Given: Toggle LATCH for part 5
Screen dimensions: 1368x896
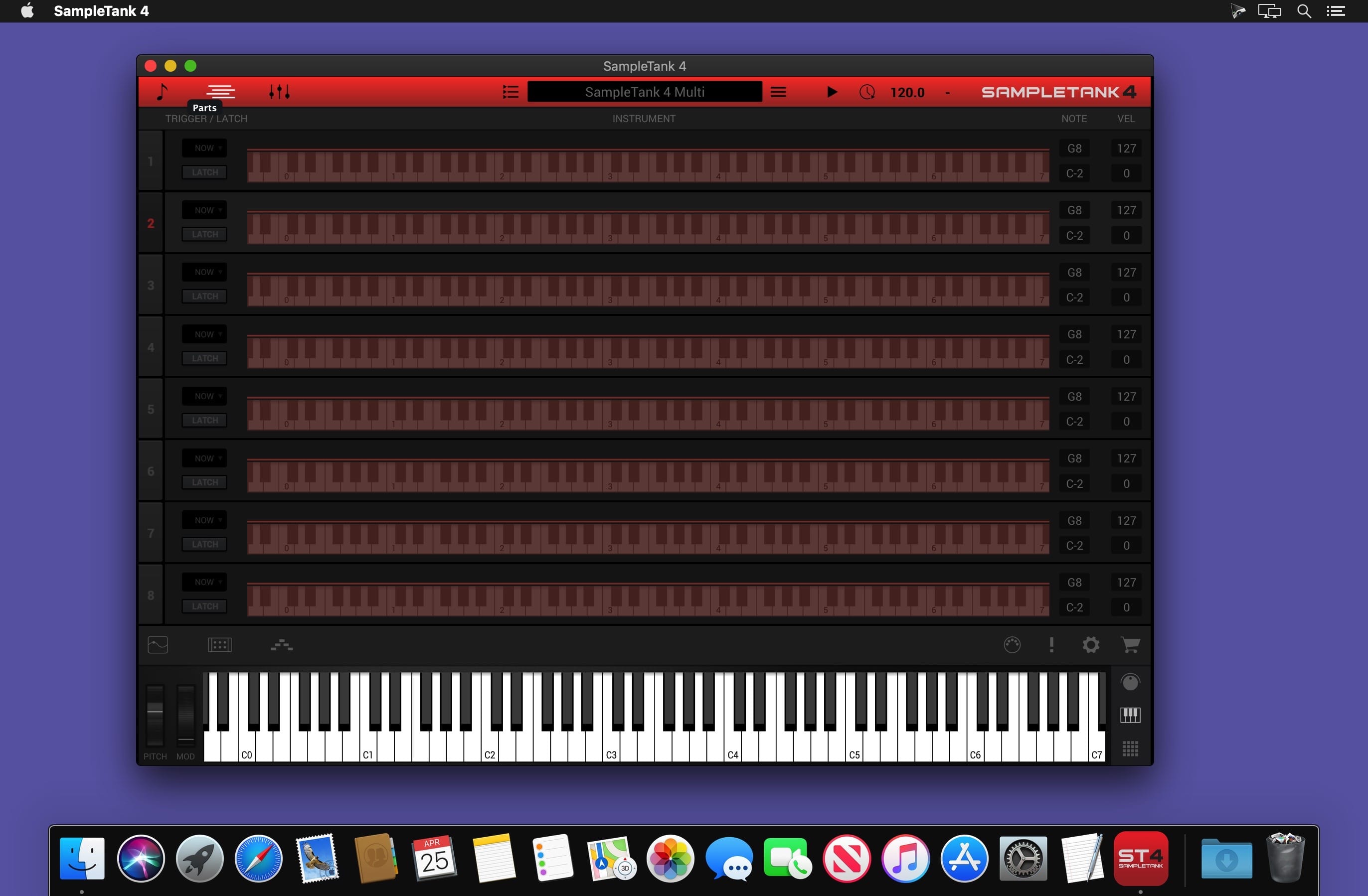Looking at the screenshot, I should [204, 421].
